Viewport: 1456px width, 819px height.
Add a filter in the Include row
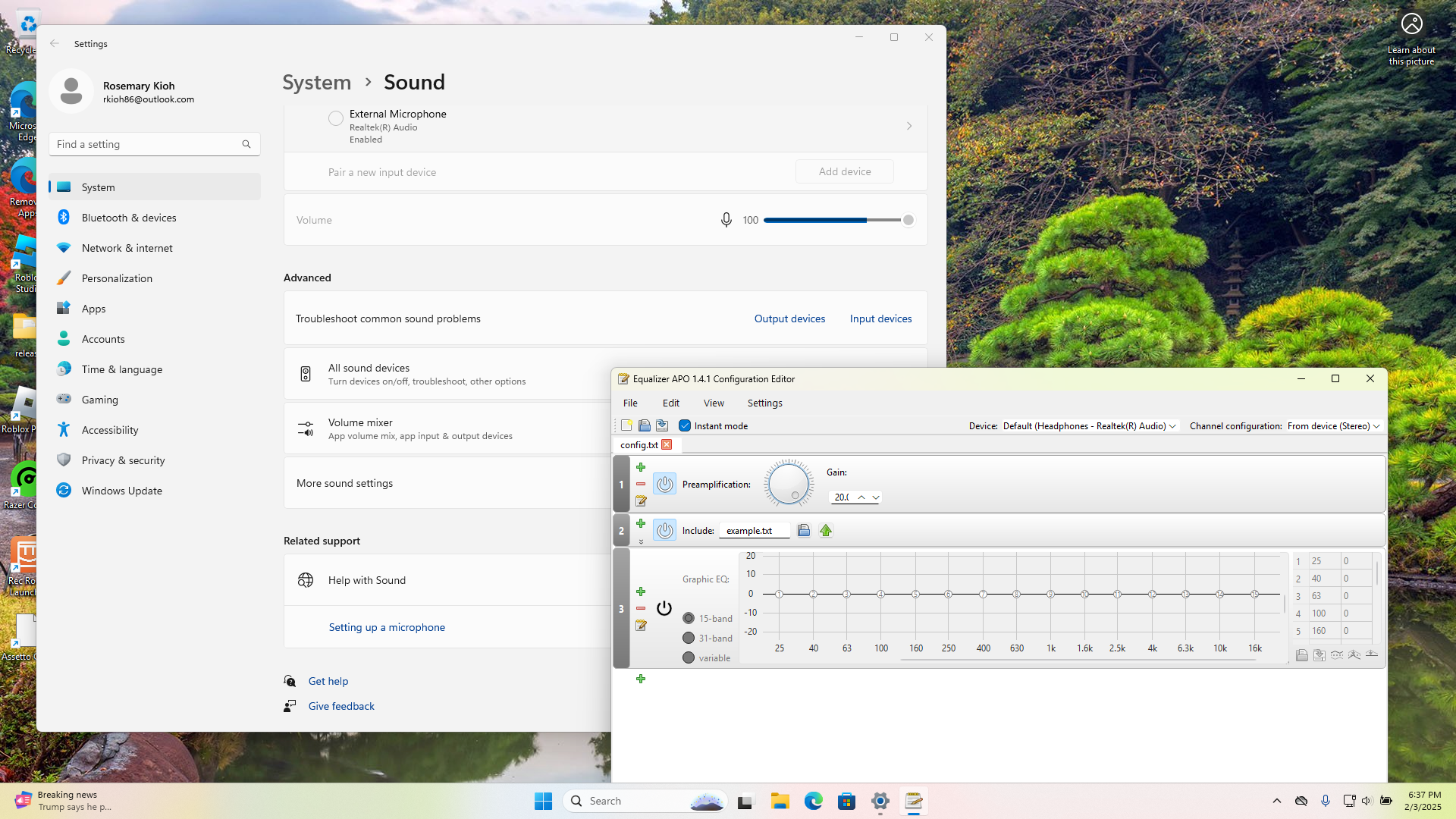(641, 523)
